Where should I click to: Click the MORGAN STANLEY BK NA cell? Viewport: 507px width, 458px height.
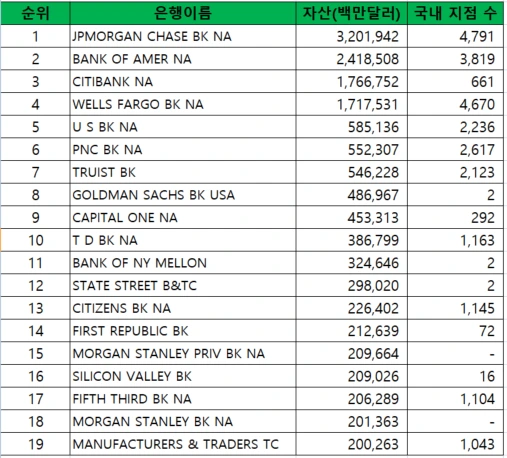(183, 422)
